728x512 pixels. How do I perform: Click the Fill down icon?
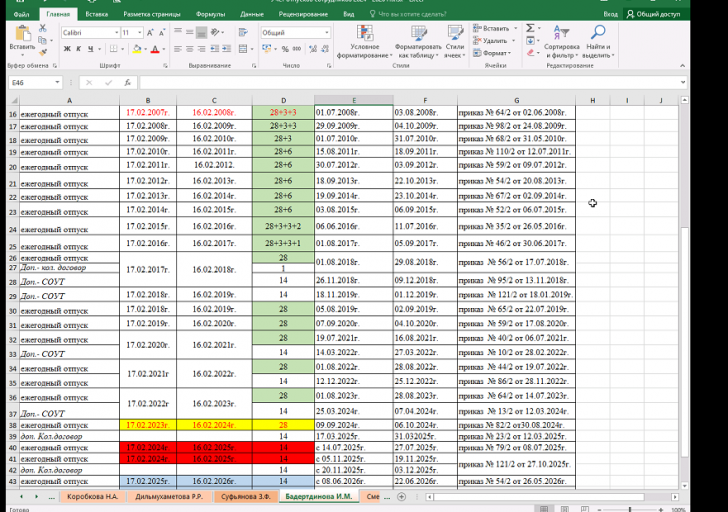coord(530,41)
